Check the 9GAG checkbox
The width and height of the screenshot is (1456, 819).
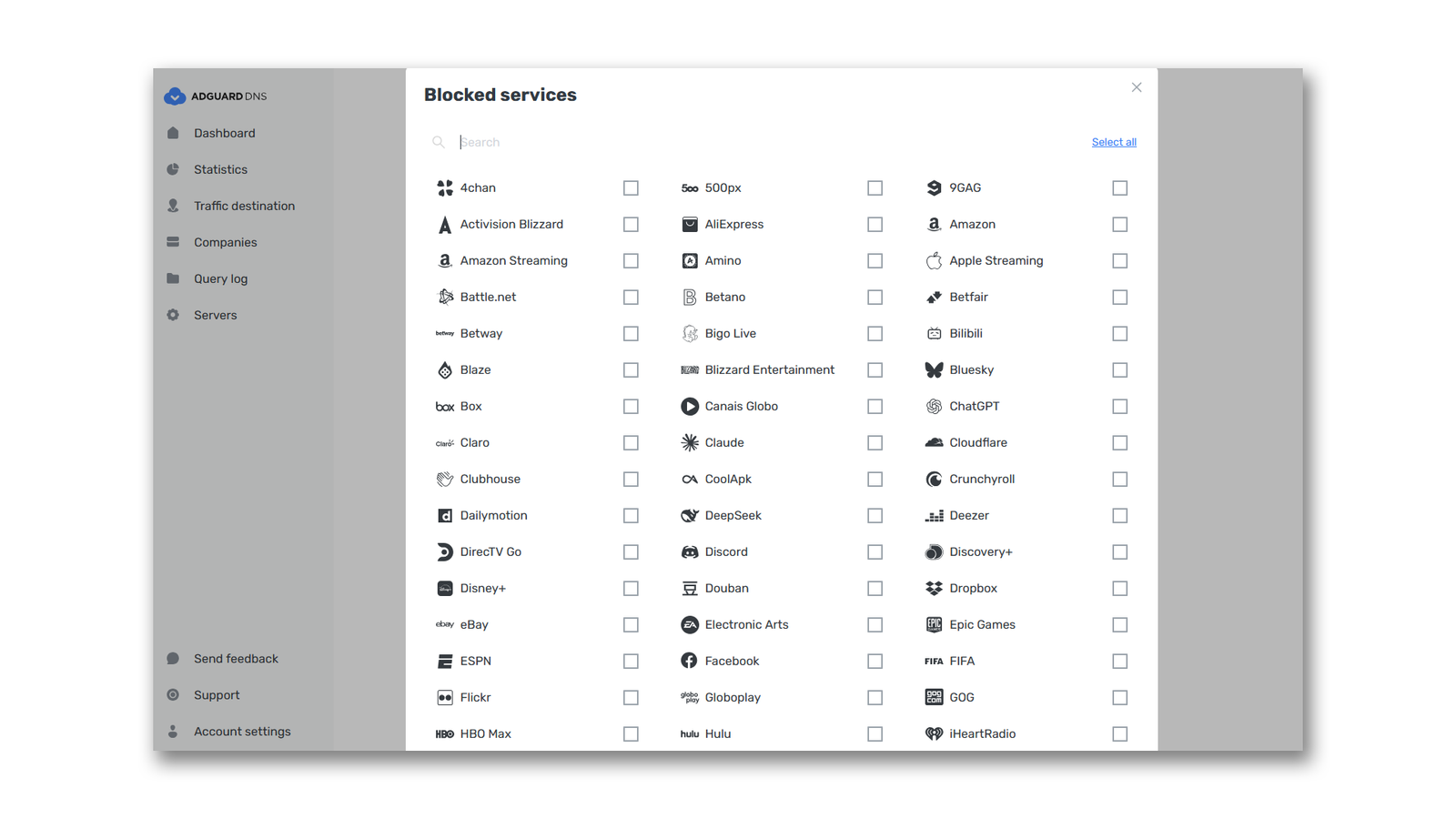pos(1119,187)
